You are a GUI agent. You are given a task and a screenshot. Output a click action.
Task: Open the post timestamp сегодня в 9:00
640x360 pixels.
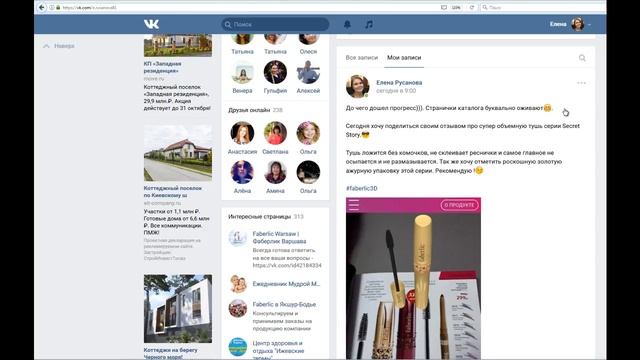coord(396,91)
